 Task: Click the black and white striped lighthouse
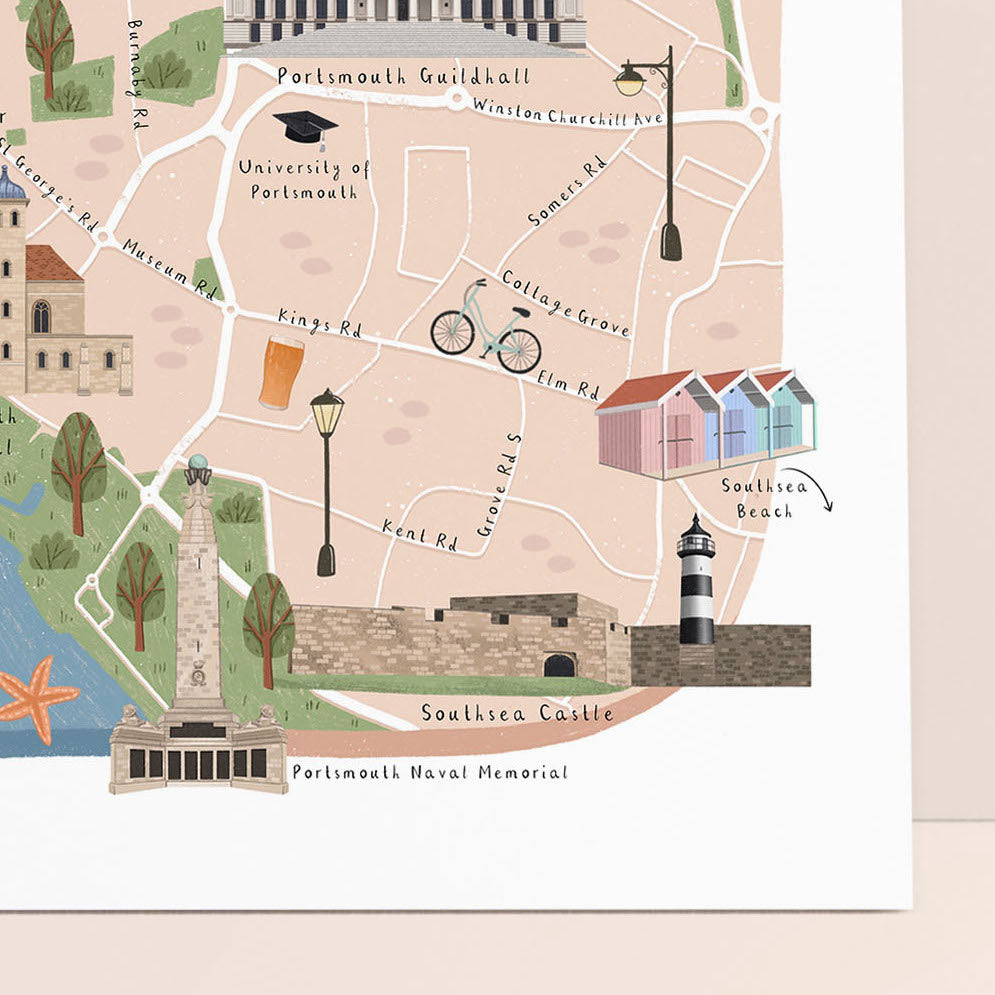click(696, 581)
